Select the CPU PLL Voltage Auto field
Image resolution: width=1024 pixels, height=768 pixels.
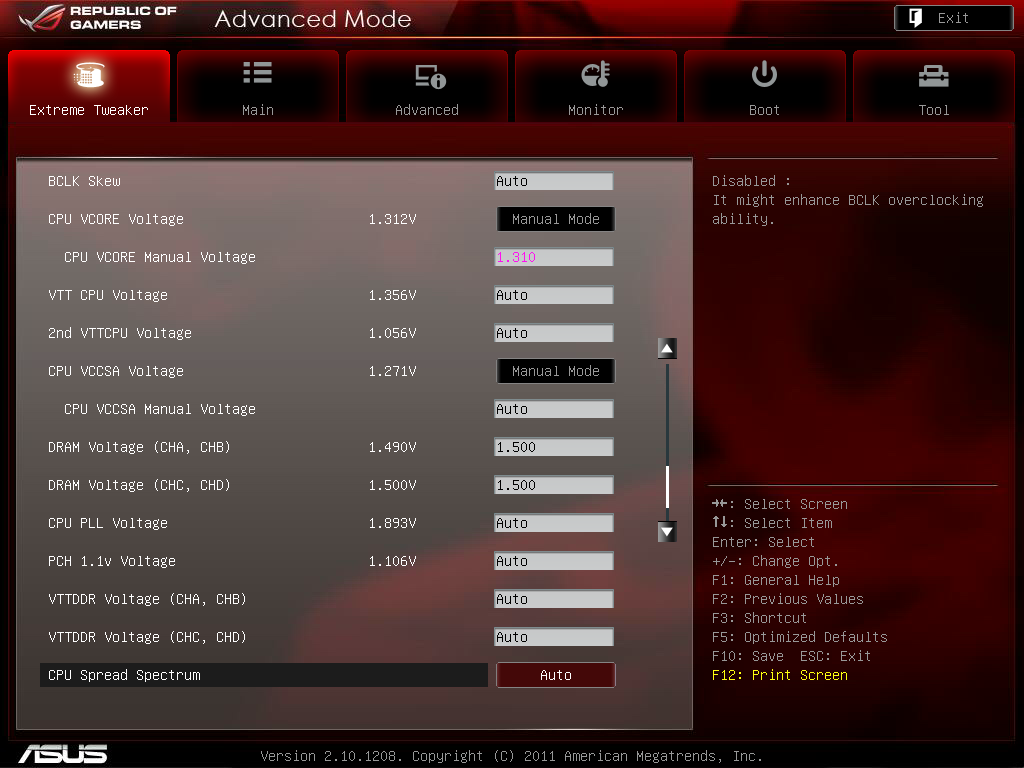(x=554, y=523)
